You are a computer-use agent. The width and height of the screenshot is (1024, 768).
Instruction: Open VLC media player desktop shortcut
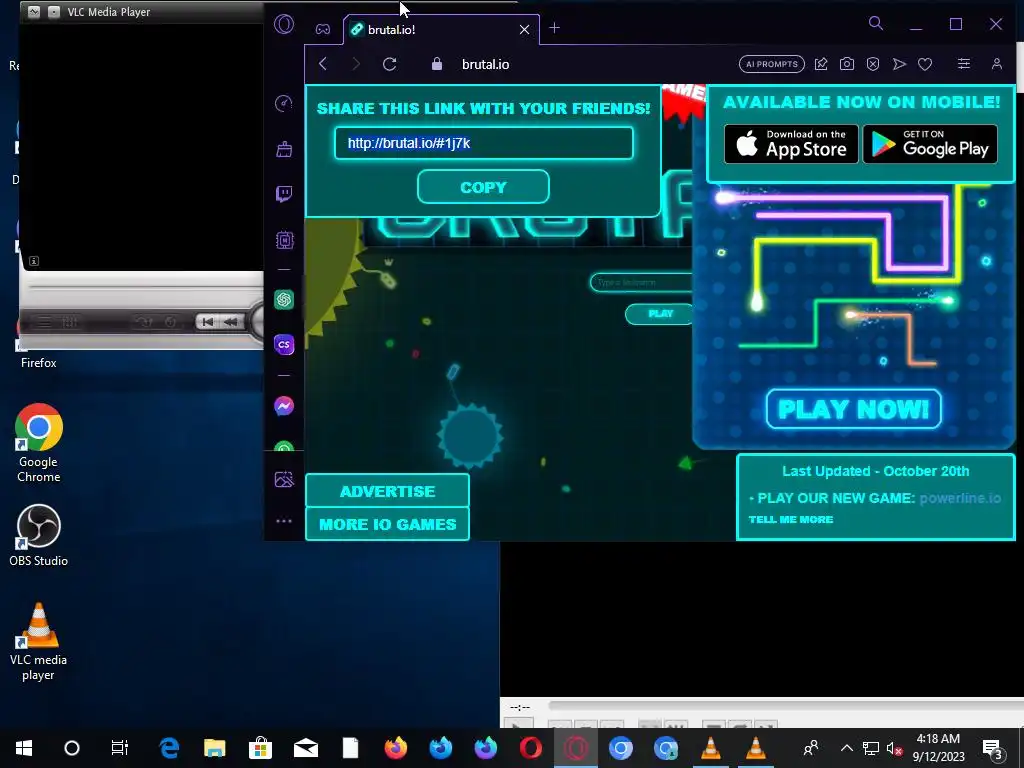39,641
